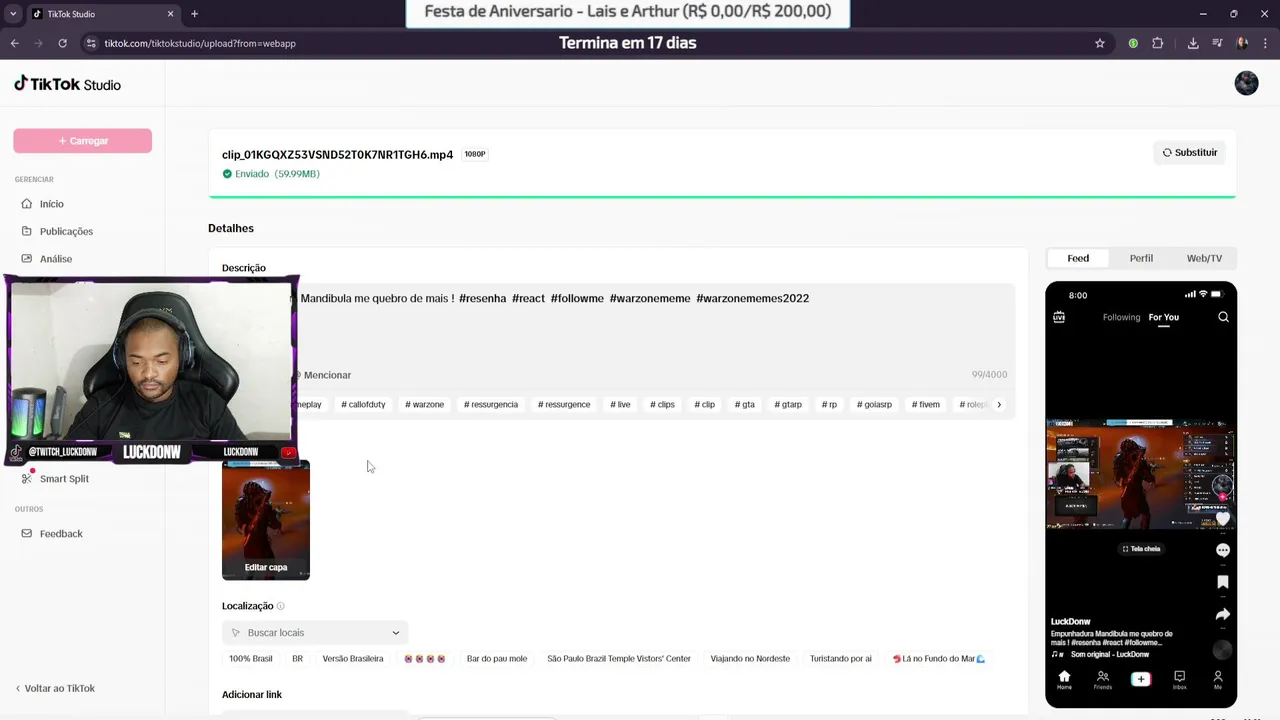
Task: Switch preview to Feed tab
Action: [1078, 258]
